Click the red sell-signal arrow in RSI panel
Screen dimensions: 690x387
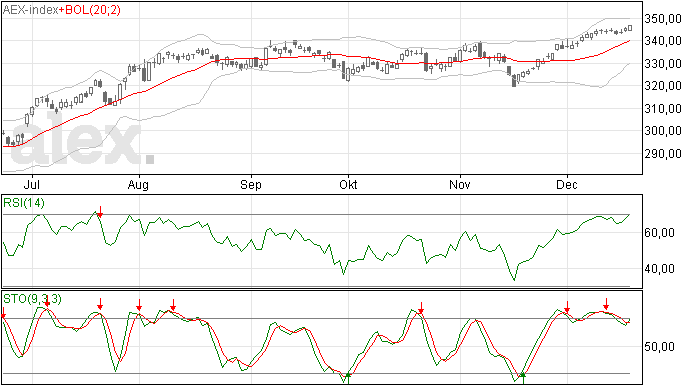[100, 212]
